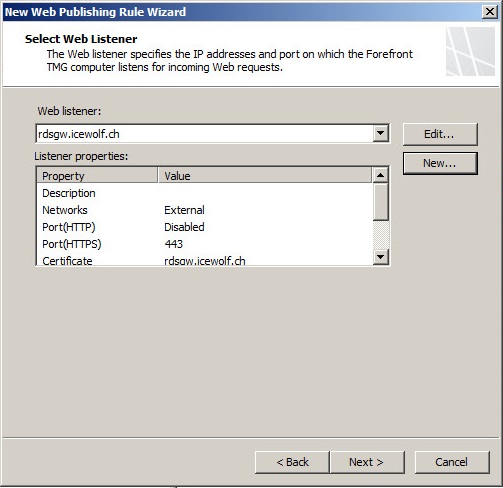Select the rdsgw.icewolf.ch listener combo box
Screen dimensions: 503x488
[212, 134]
